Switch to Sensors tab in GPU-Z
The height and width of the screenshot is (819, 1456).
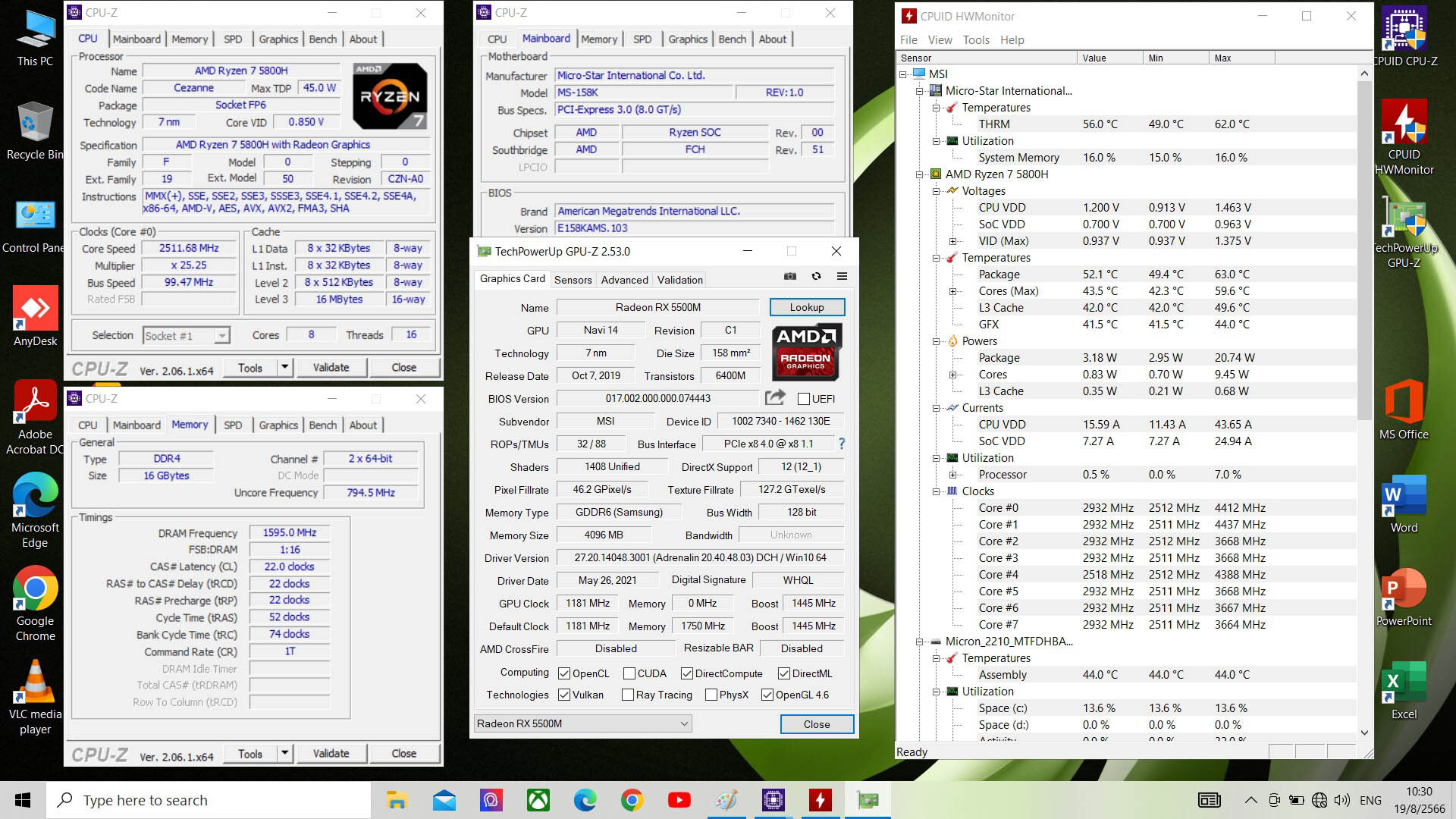tap(573, 280)
